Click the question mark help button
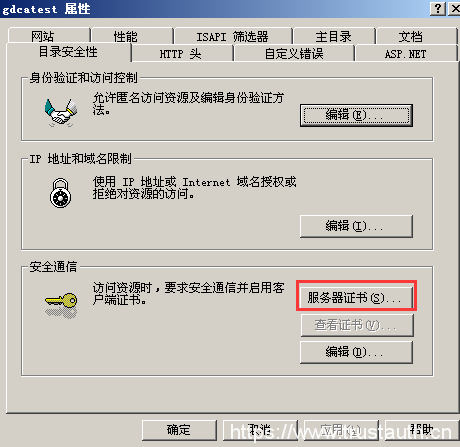460x447 pixels. click(438, 9)
